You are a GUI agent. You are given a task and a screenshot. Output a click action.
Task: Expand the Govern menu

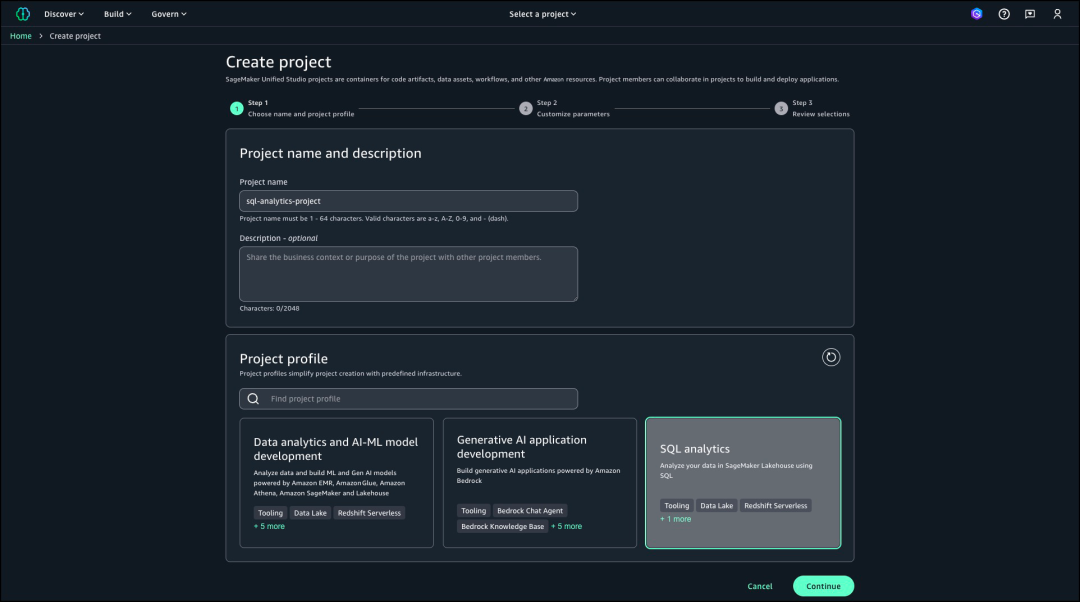pyautogui.click(x=169, y=14)
